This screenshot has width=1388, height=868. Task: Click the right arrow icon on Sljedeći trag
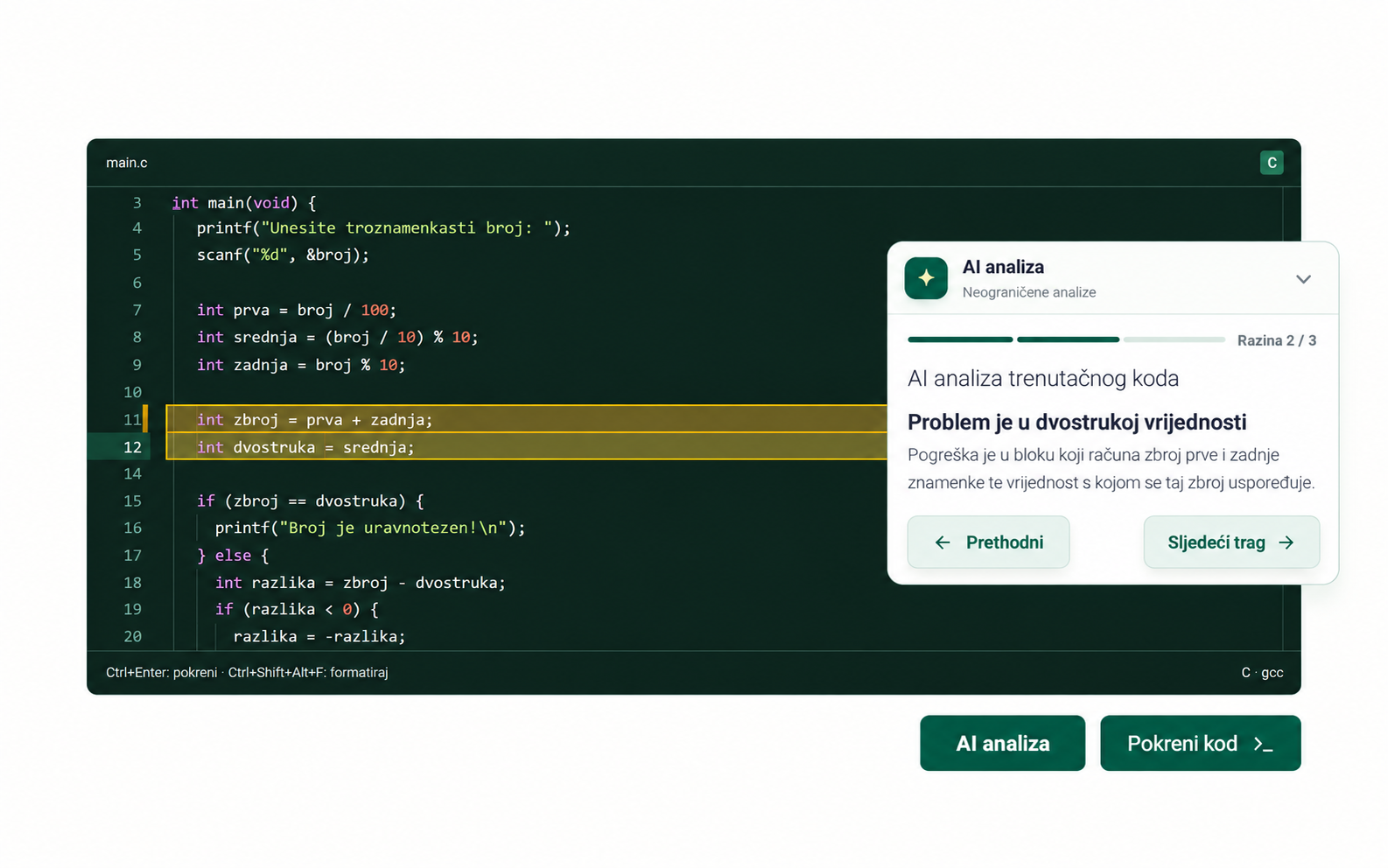(1286, 542)
